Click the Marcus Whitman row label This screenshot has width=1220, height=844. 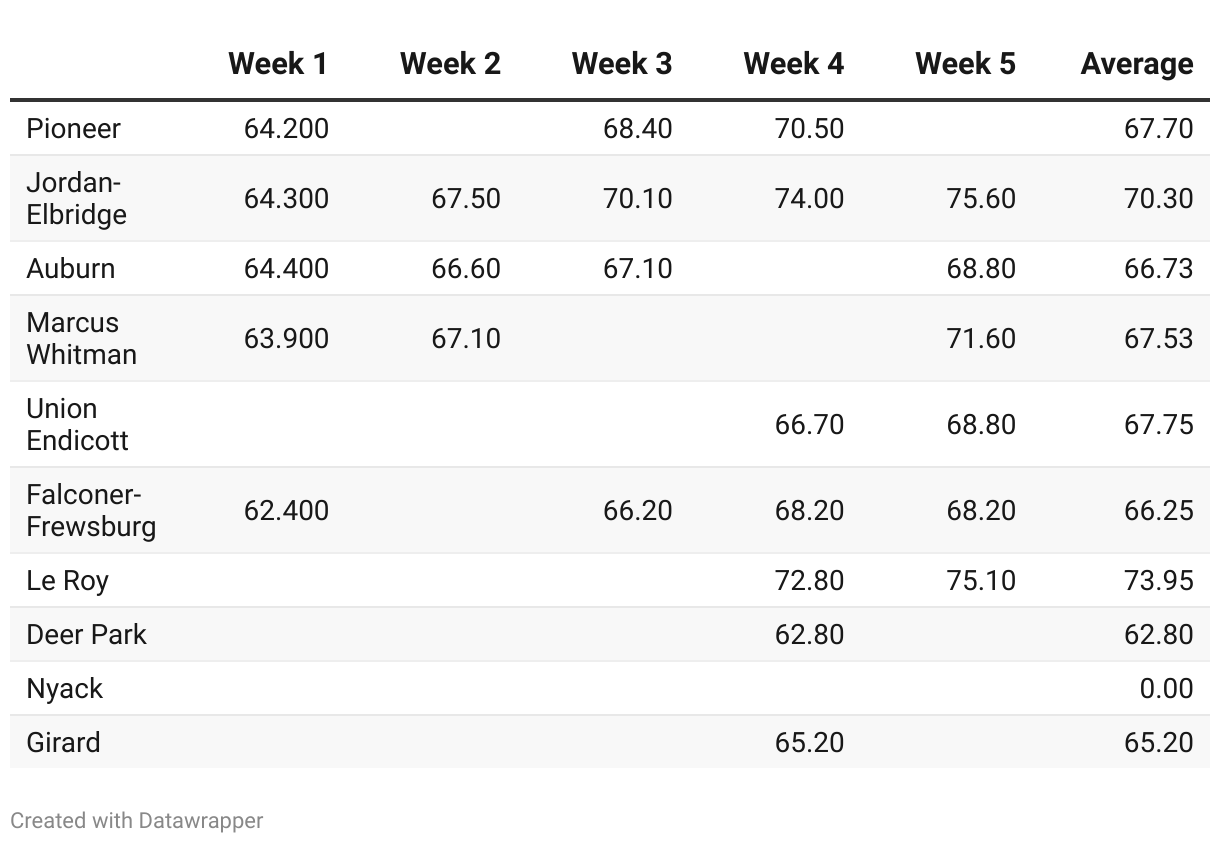pos(81,339)
